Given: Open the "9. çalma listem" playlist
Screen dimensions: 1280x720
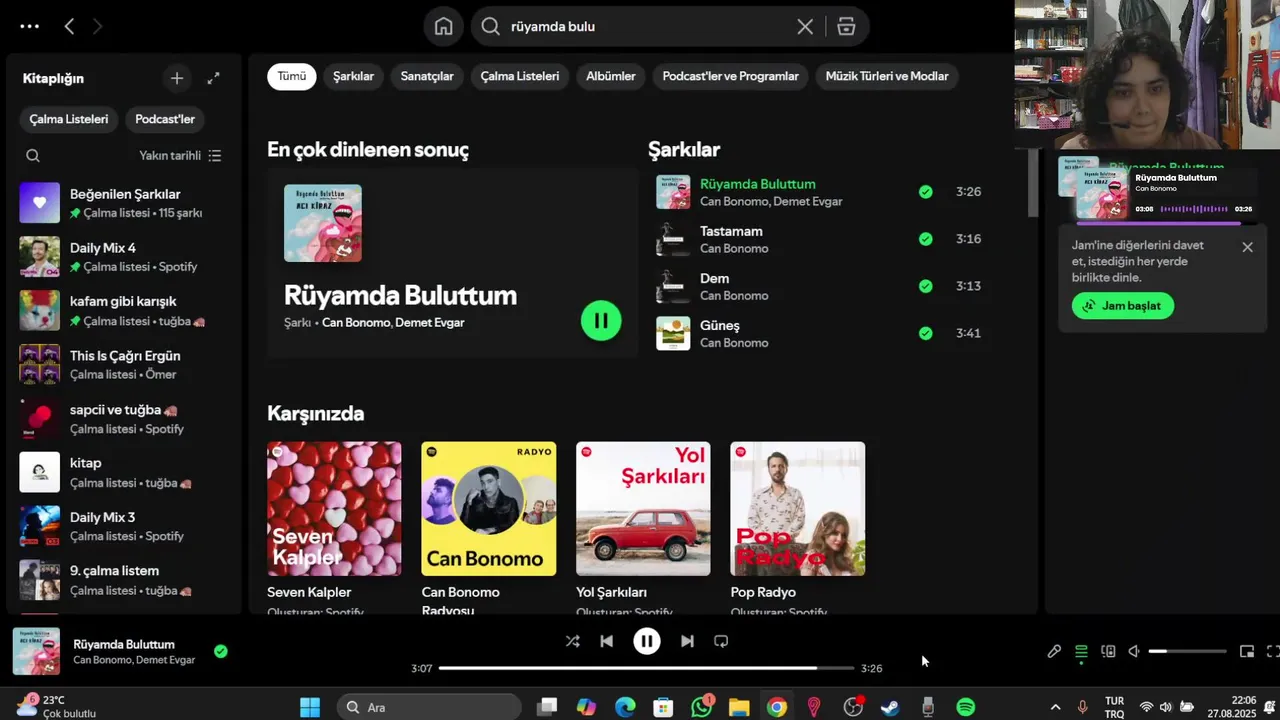Looking at the screenshot, I should click(125, 580).
